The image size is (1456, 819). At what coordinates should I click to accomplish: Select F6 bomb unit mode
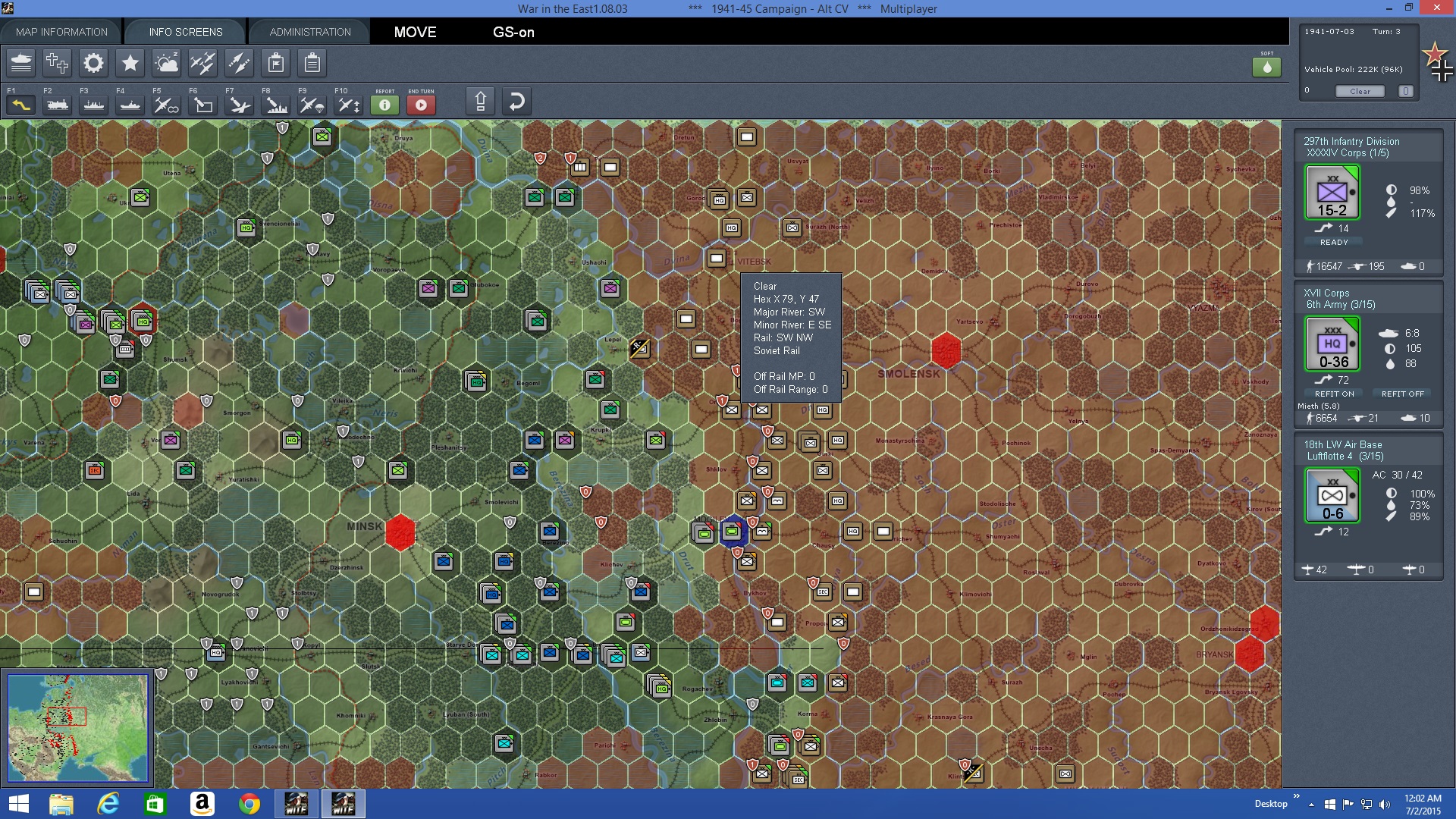203,105
